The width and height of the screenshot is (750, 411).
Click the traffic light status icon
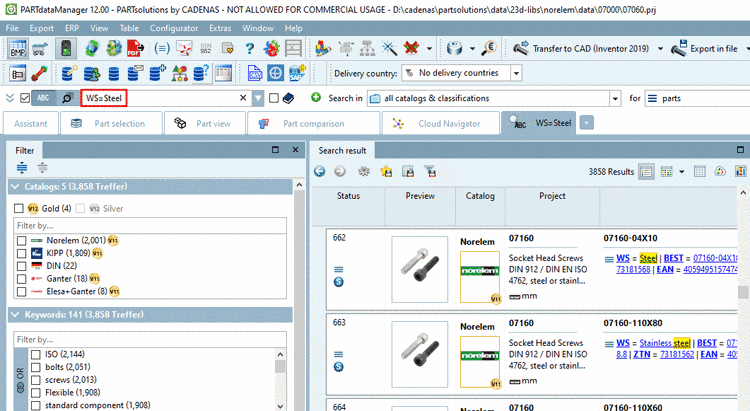(66, 48)
